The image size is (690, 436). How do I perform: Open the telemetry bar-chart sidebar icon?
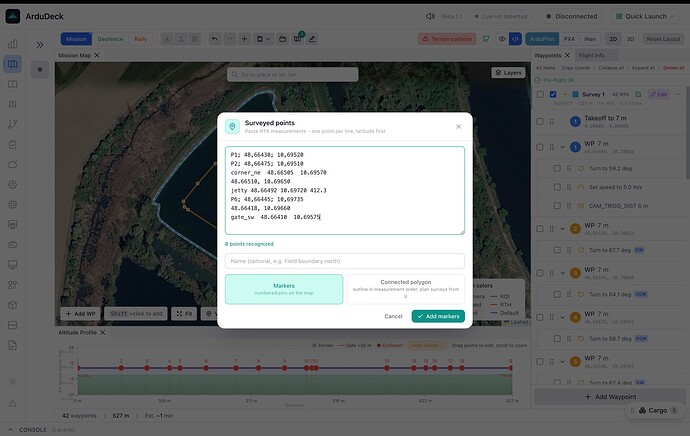coord(13,44)
